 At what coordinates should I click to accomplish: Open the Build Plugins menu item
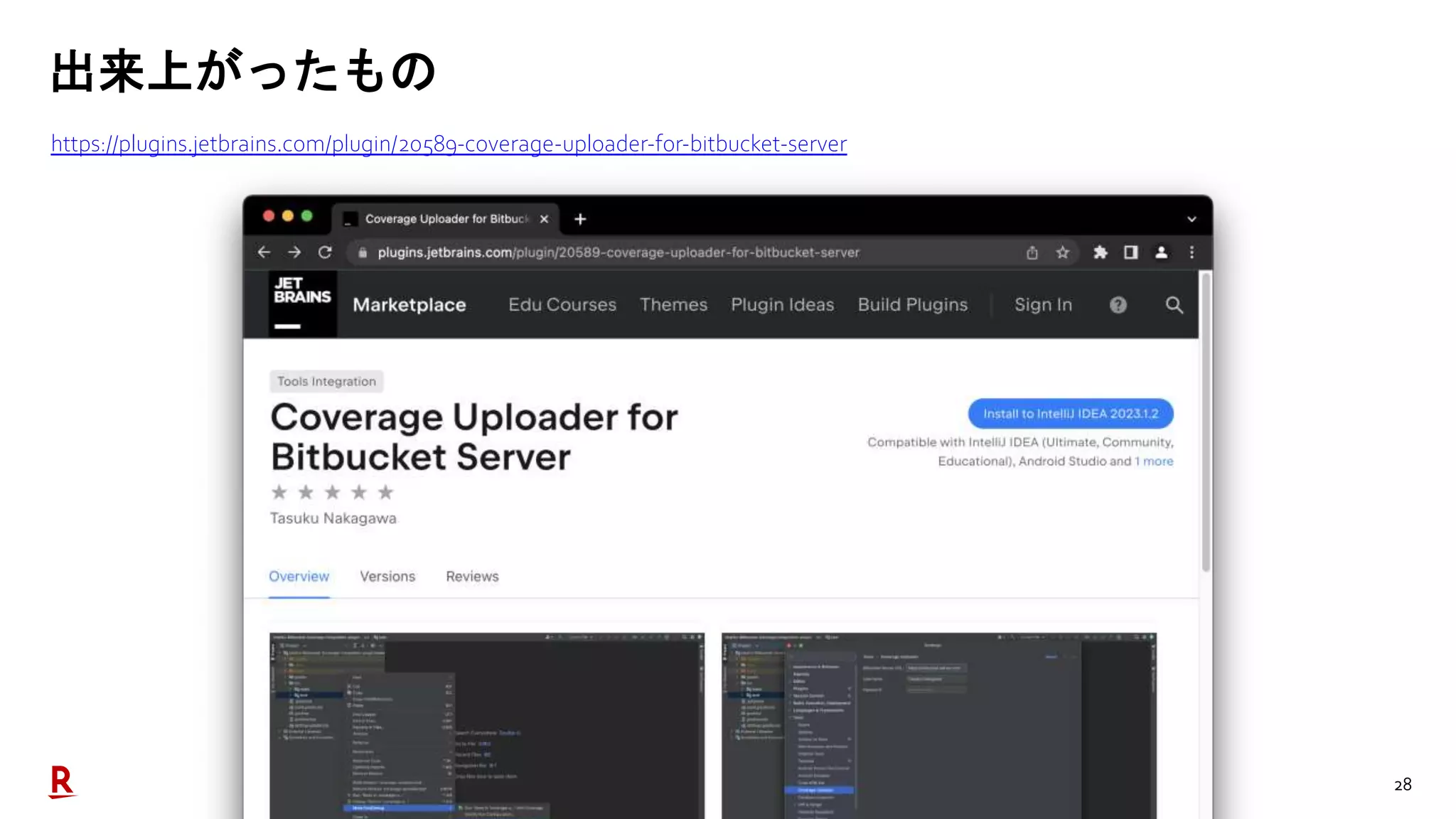click(913, 305)
